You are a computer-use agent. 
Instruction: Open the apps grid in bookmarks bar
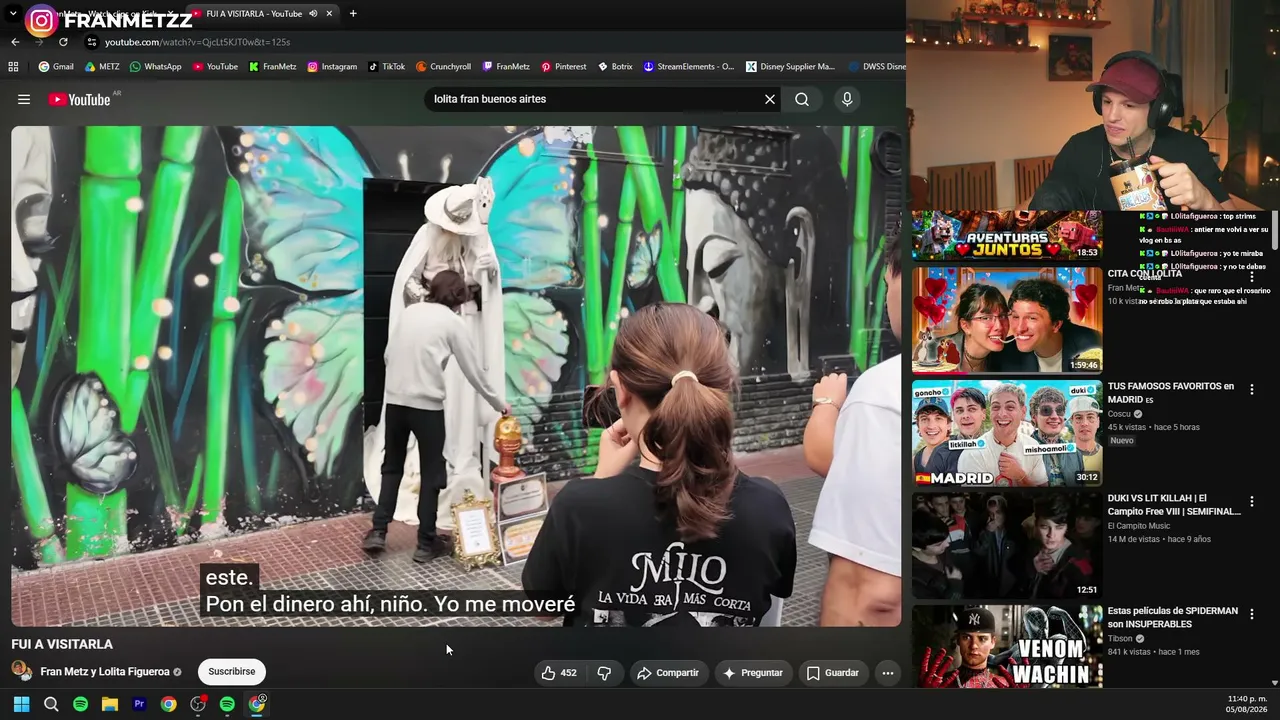tap(13, 67)
